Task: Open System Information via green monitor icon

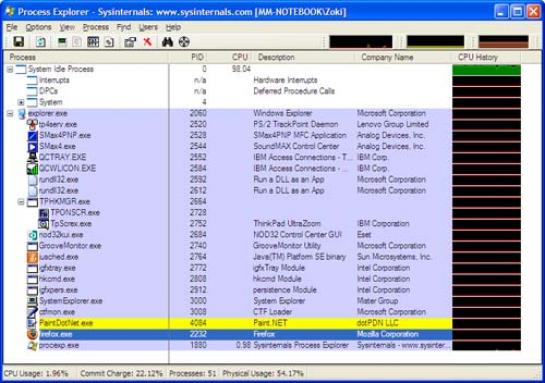Action: [x=62, y=42]
